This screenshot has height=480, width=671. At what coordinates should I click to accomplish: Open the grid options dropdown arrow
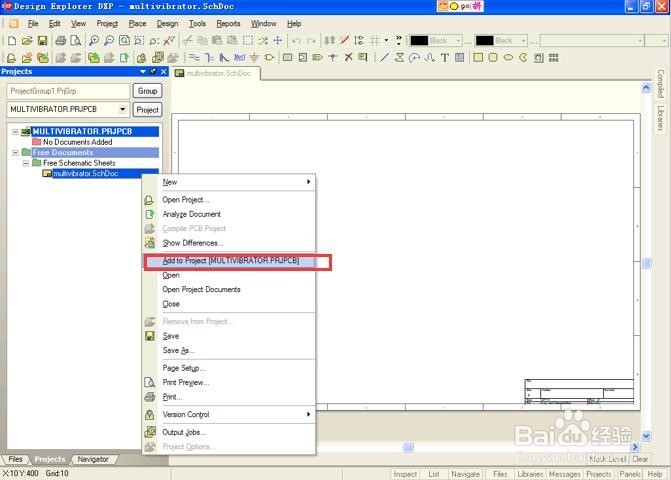click(386, 41)
